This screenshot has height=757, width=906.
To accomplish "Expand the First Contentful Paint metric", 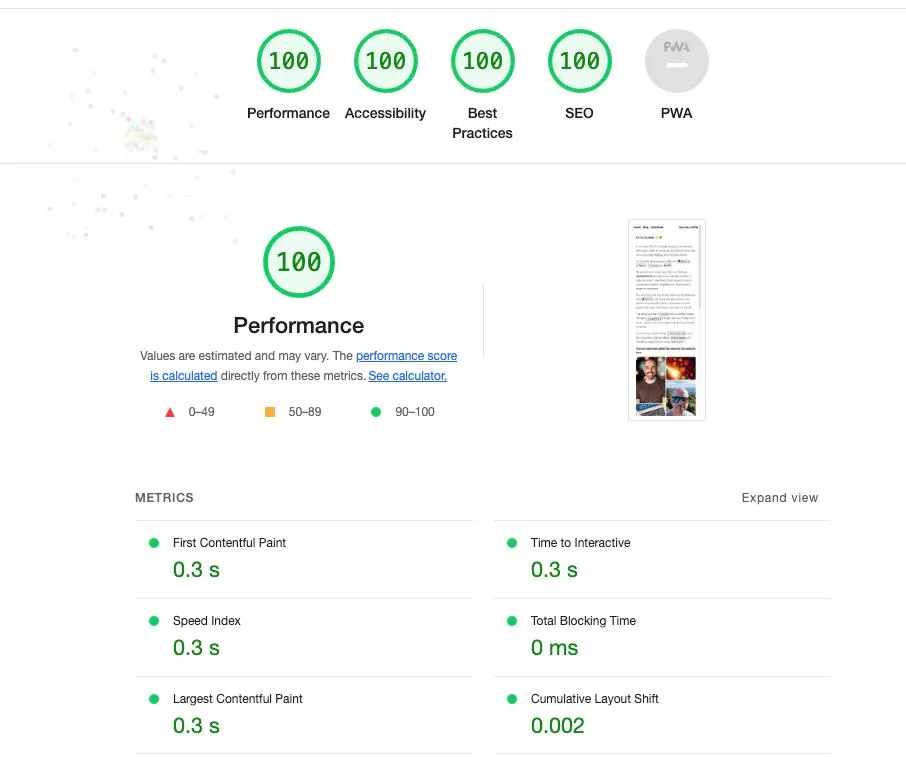I will point(229,543).
